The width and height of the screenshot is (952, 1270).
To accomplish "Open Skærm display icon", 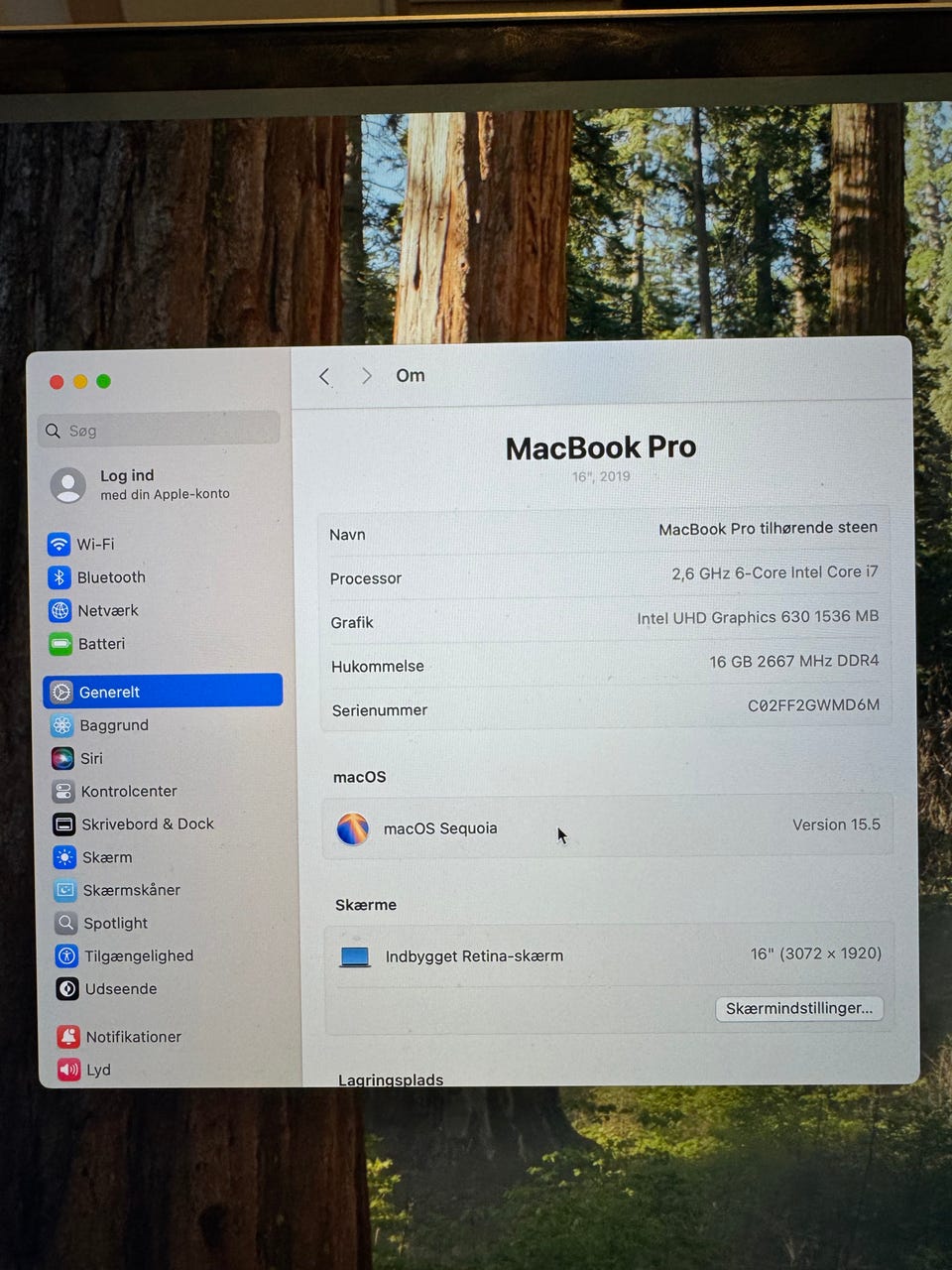I will point(64,857).
